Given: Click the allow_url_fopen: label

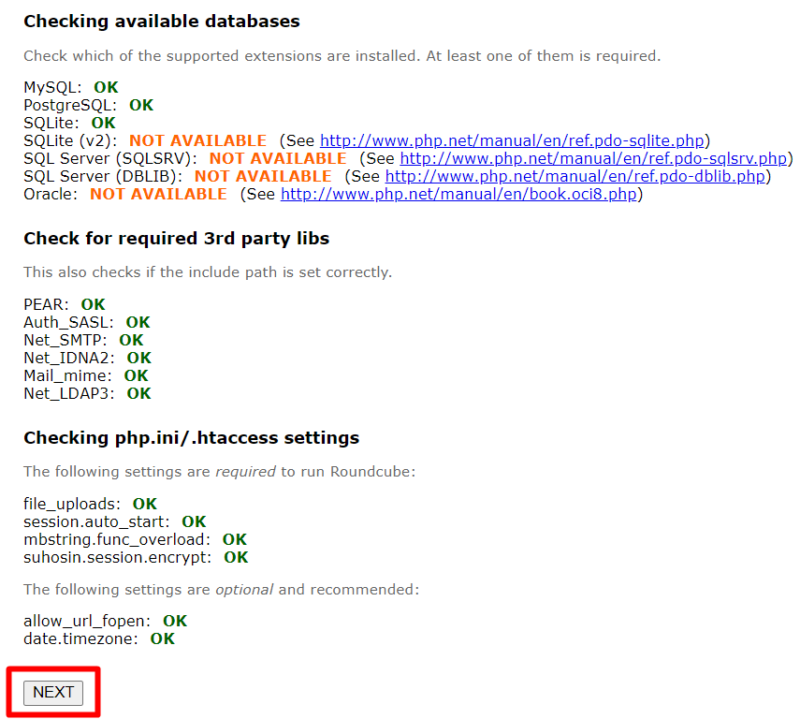Looking at the screenshot, I should pyautogui.click(x=87, y=621).
